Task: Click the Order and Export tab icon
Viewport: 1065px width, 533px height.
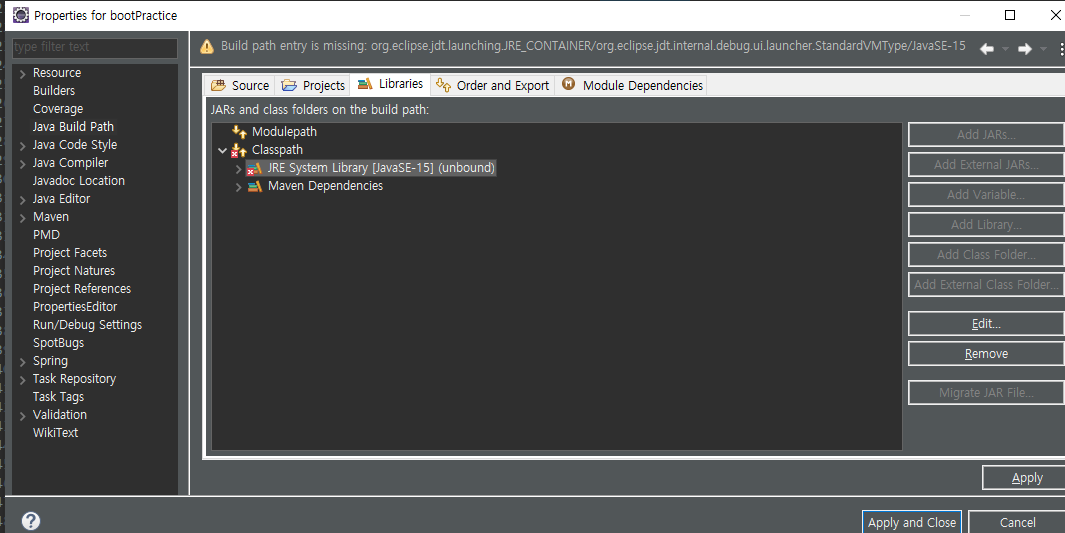Action: 444,85
